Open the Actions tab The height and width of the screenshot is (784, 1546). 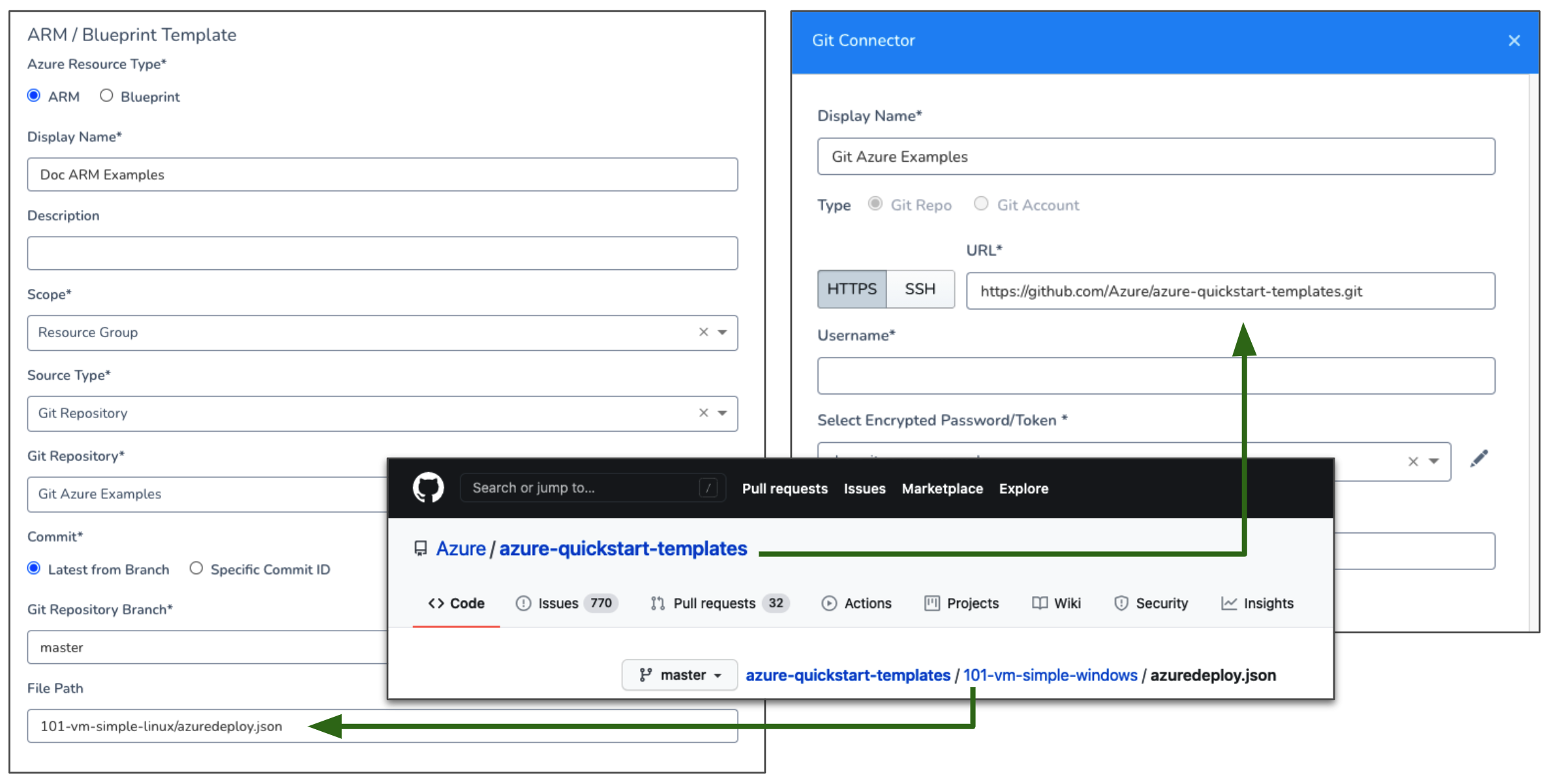pyautogui.click(x=856, y=603)
